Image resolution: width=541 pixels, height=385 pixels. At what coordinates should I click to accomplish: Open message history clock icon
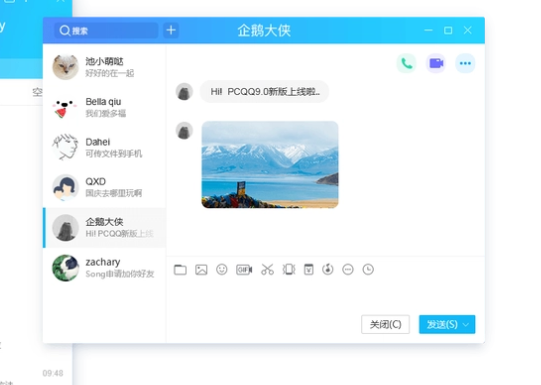368,269
